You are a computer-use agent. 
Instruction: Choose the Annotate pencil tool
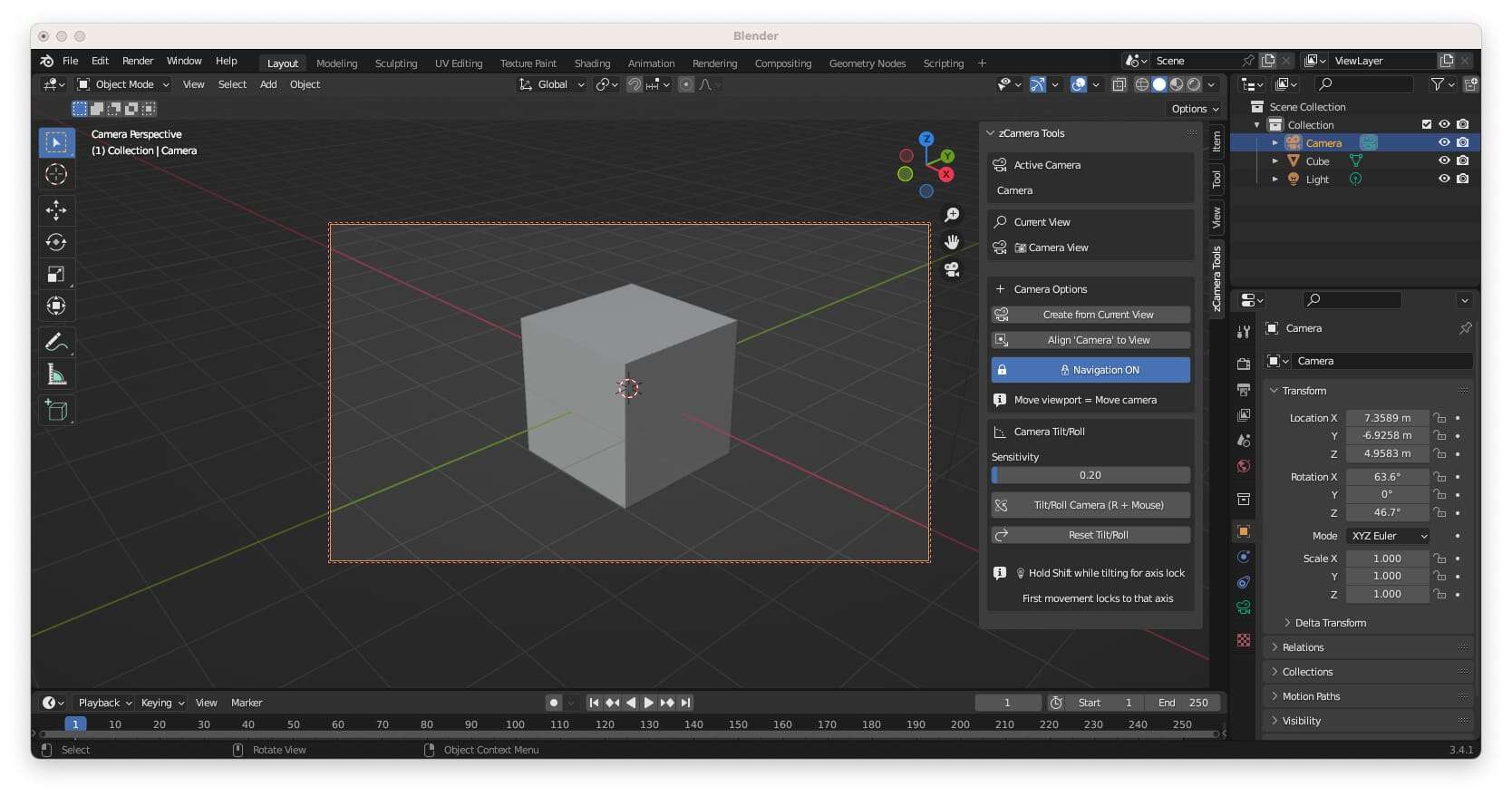[56, 343]
